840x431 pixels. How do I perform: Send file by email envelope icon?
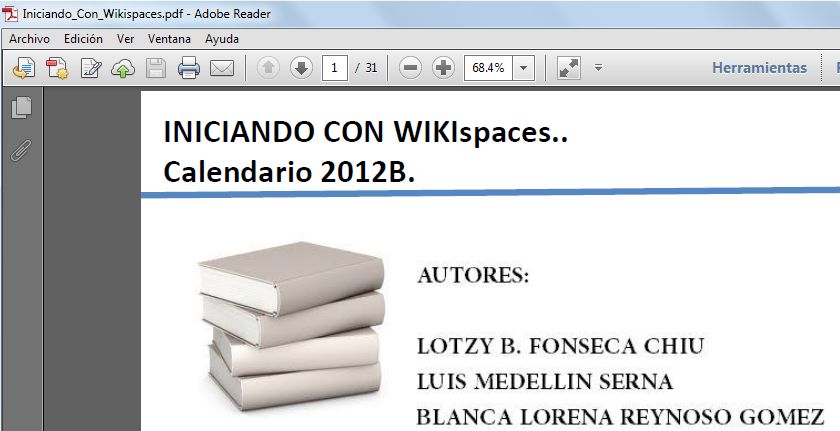222,68
